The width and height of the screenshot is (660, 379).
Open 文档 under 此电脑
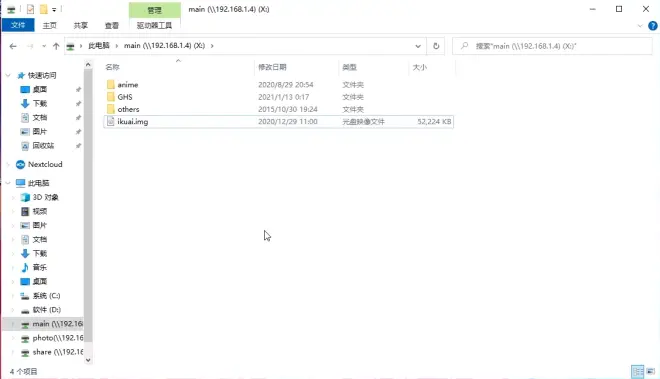pyautogui.click(x=40, y=239)
